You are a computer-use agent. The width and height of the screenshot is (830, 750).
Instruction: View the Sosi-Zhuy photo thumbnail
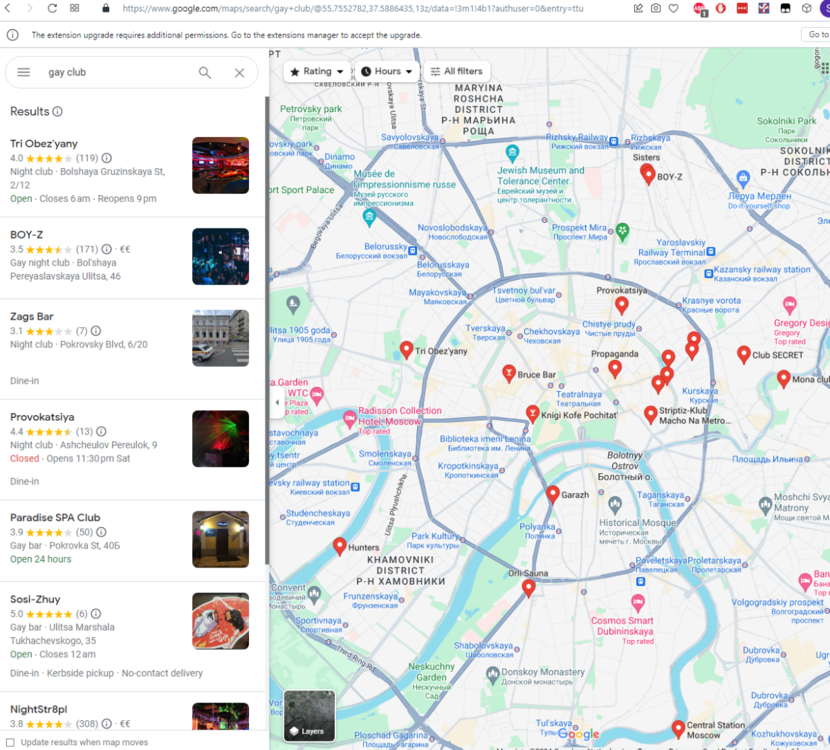pyautogui.click(x=220, y=621)
